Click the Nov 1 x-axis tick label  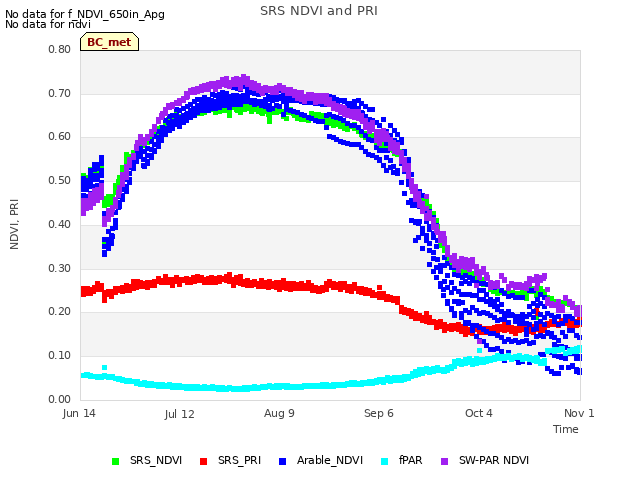pos(579,413)
